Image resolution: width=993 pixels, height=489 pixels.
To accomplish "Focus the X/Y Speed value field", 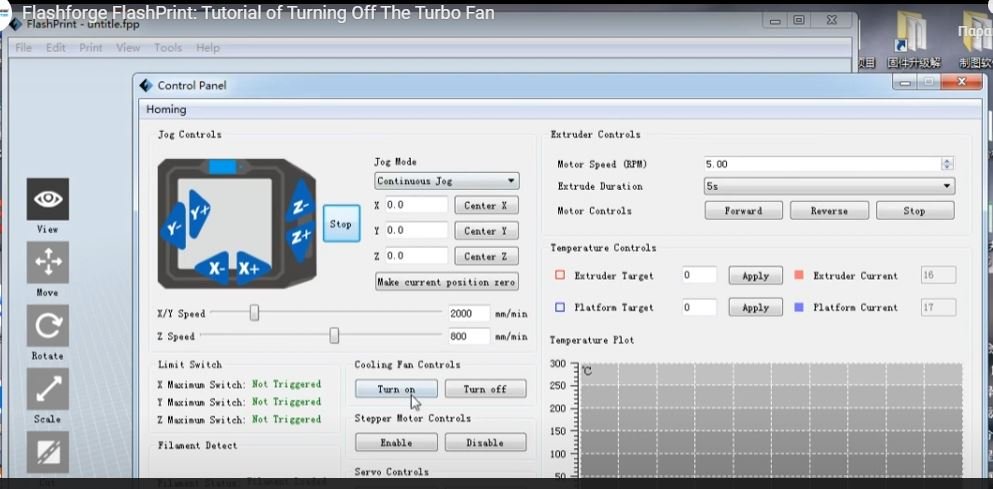I will click(469, 314).
